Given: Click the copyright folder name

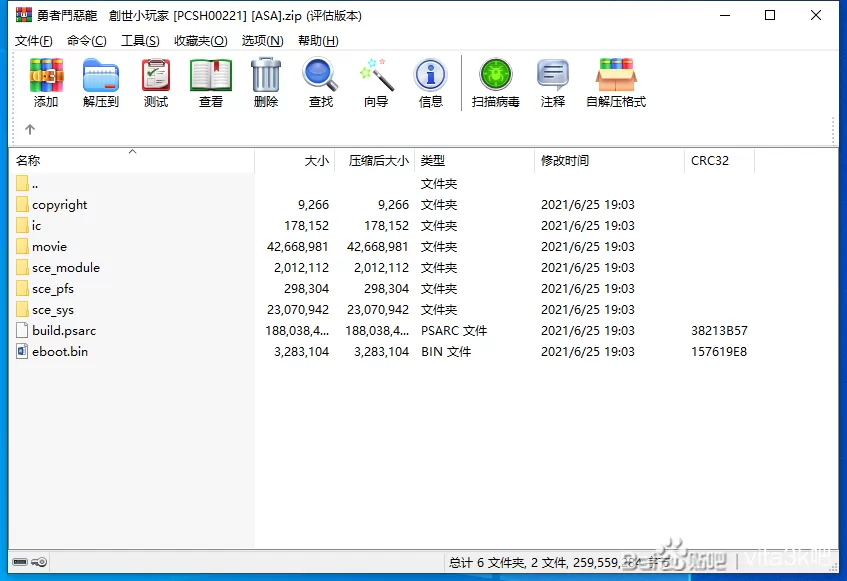Looking at the screenshot, I should click(59, 205).
